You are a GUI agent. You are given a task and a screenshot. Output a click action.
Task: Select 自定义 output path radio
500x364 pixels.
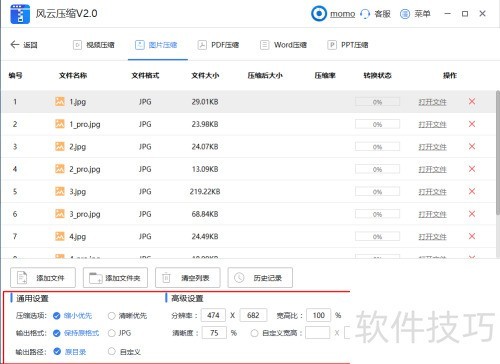pyautogui.click(x=111, y=351)
